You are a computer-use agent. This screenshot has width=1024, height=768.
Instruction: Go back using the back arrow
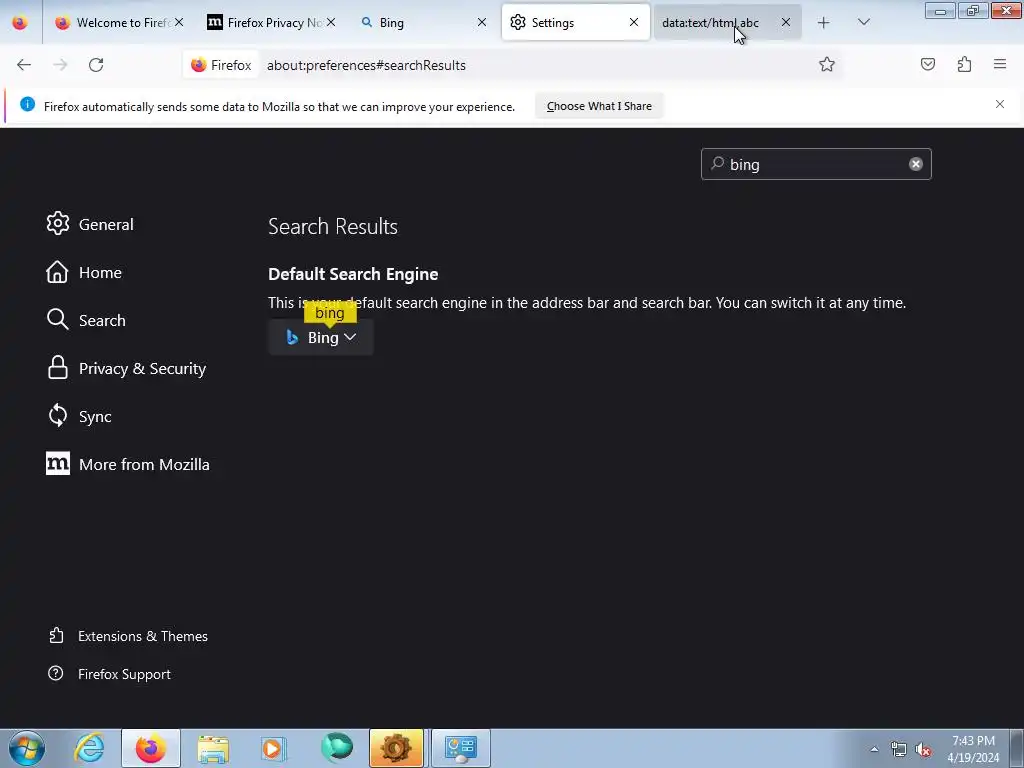click(x=24, y=65)
